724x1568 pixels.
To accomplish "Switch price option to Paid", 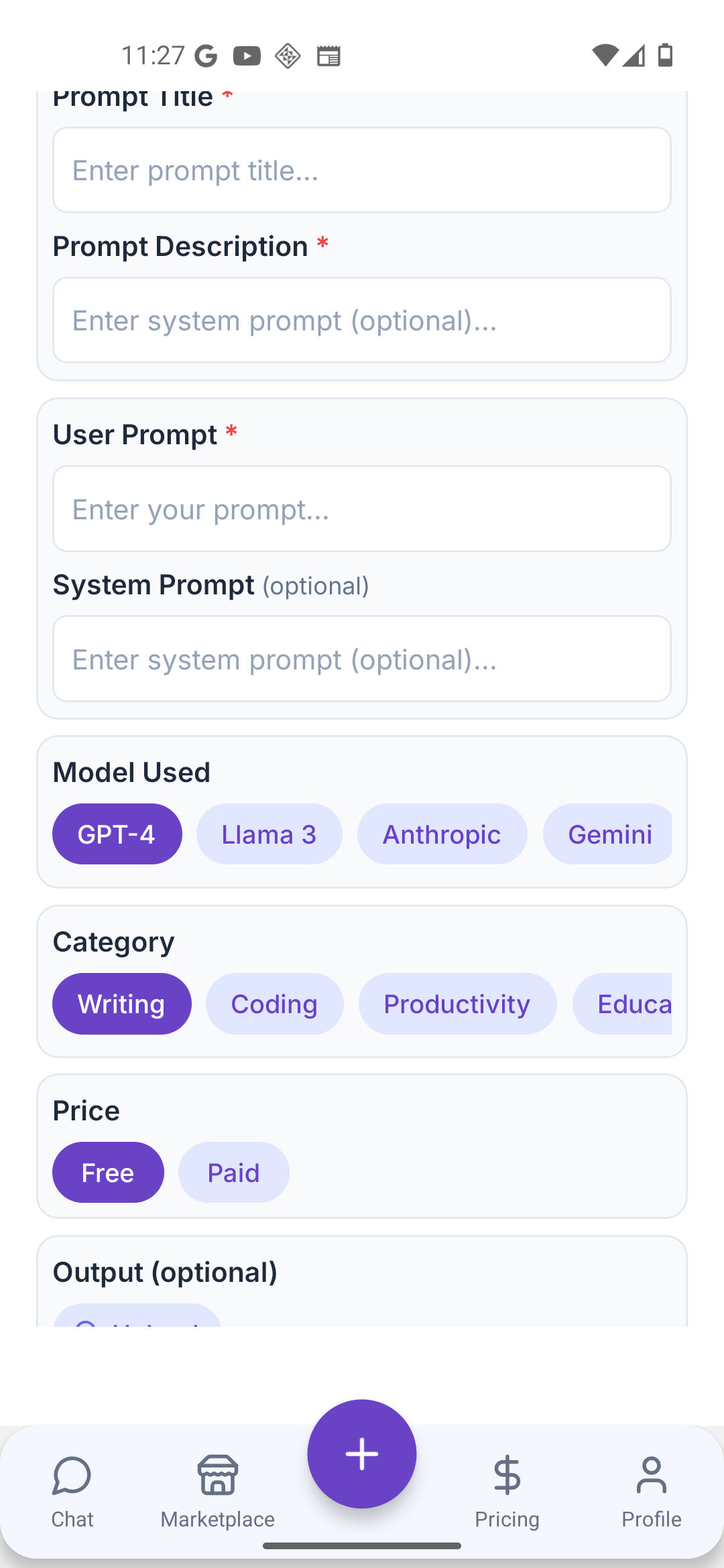I will 233,1173.
